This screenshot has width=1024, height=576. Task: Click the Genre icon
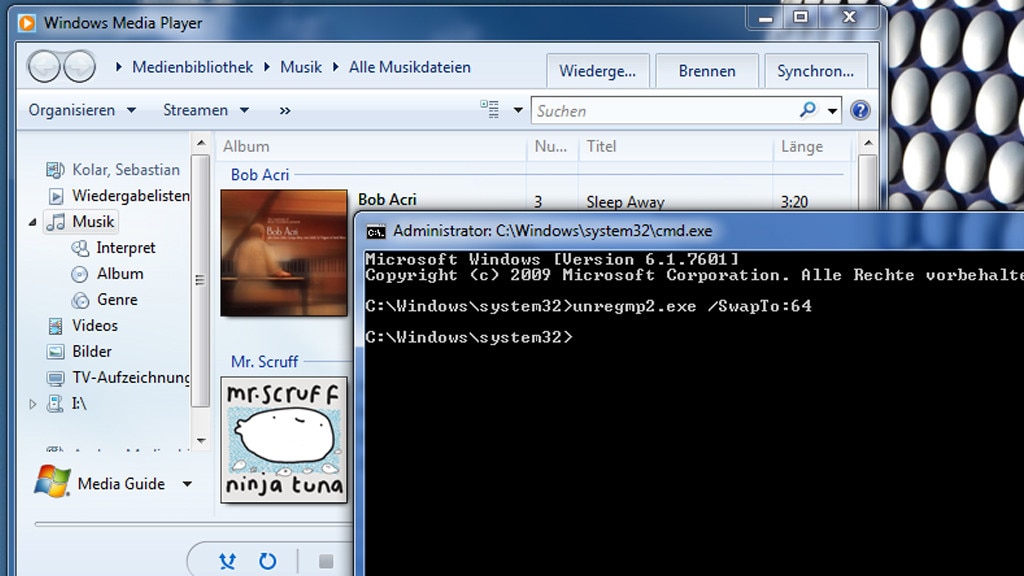pyautogui.click(x=80, y=300)
